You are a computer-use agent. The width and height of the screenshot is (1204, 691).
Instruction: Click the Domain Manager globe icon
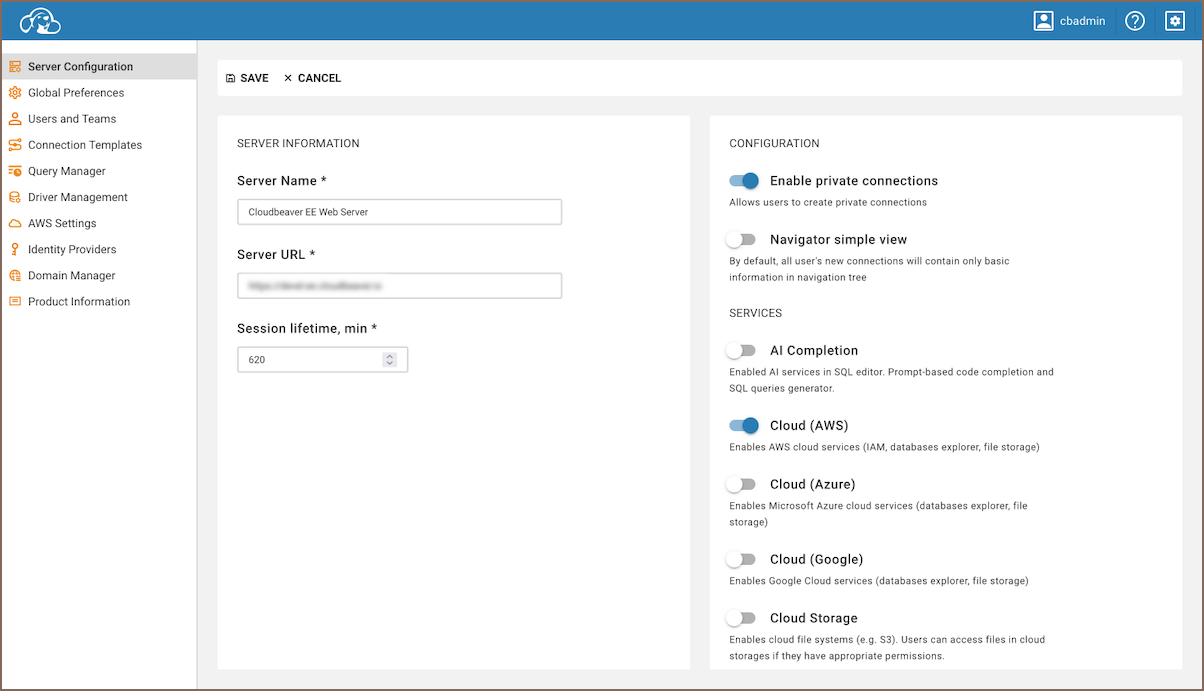pyautogui.click(x=15, y=275)
